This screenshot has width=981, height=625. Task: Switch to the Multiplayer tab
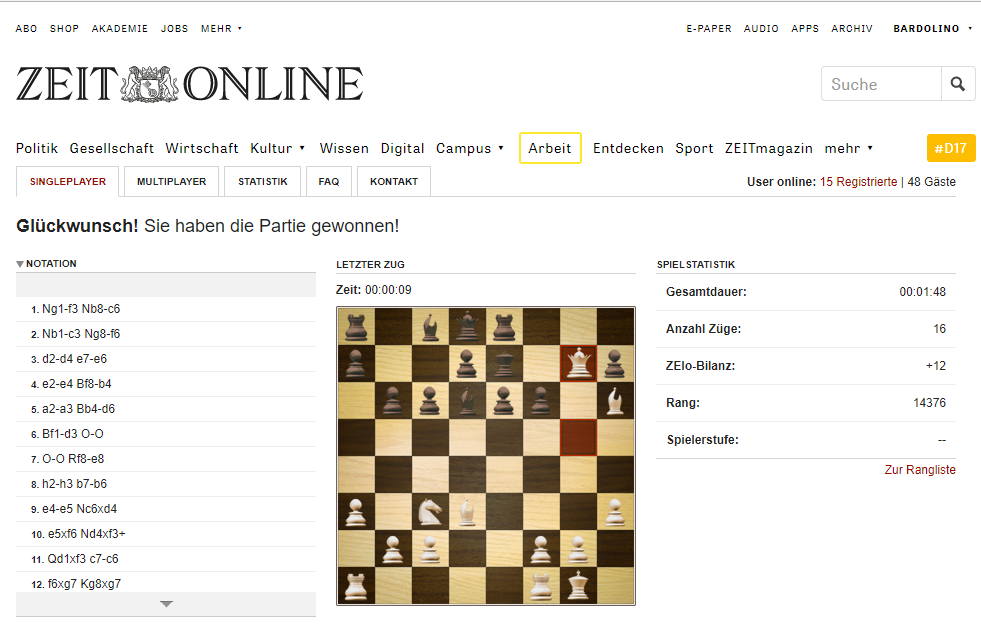pos(171,182)
